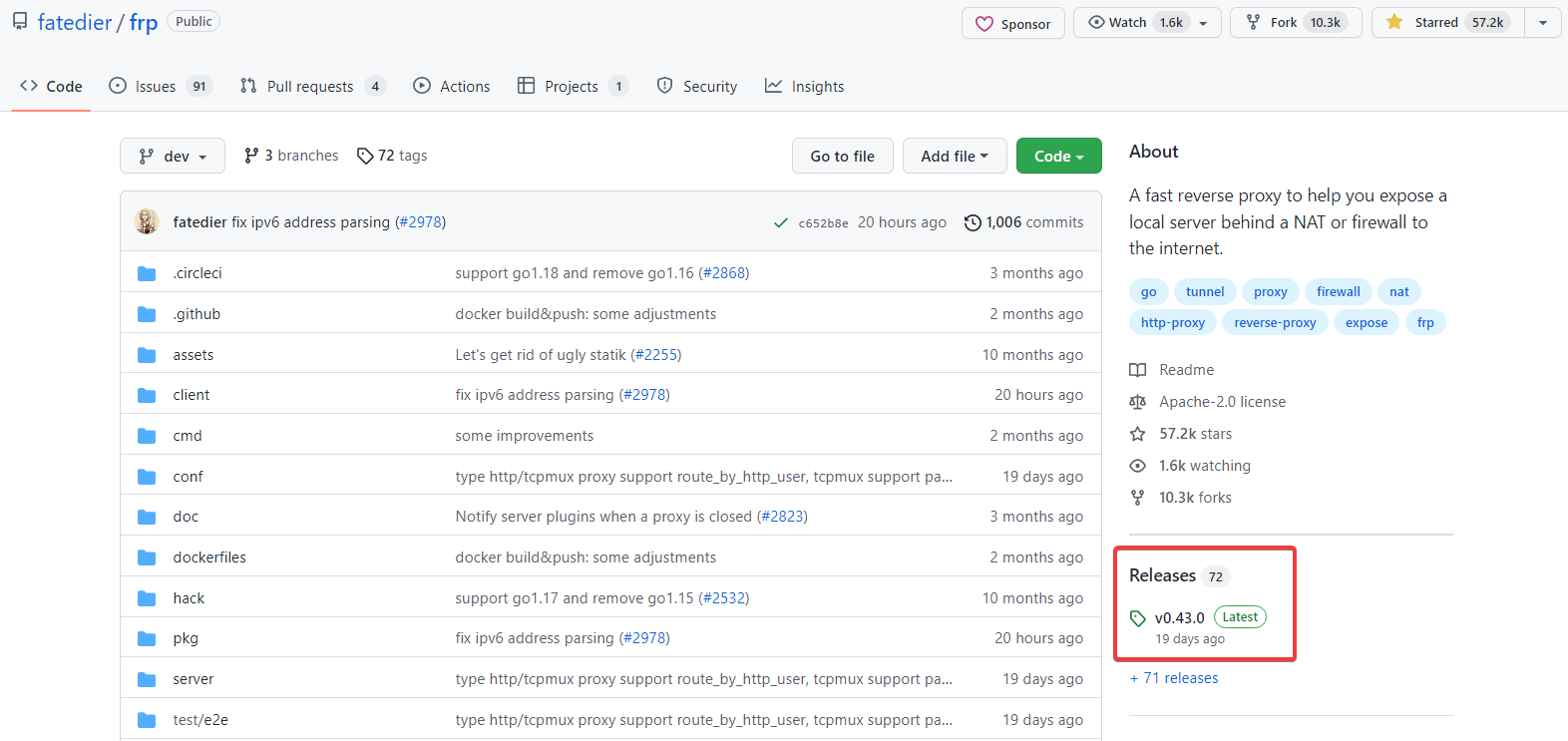This screenshot has height=741, width=1568.
Task: Switch to the Issues tab
Action: pos(160,87)
